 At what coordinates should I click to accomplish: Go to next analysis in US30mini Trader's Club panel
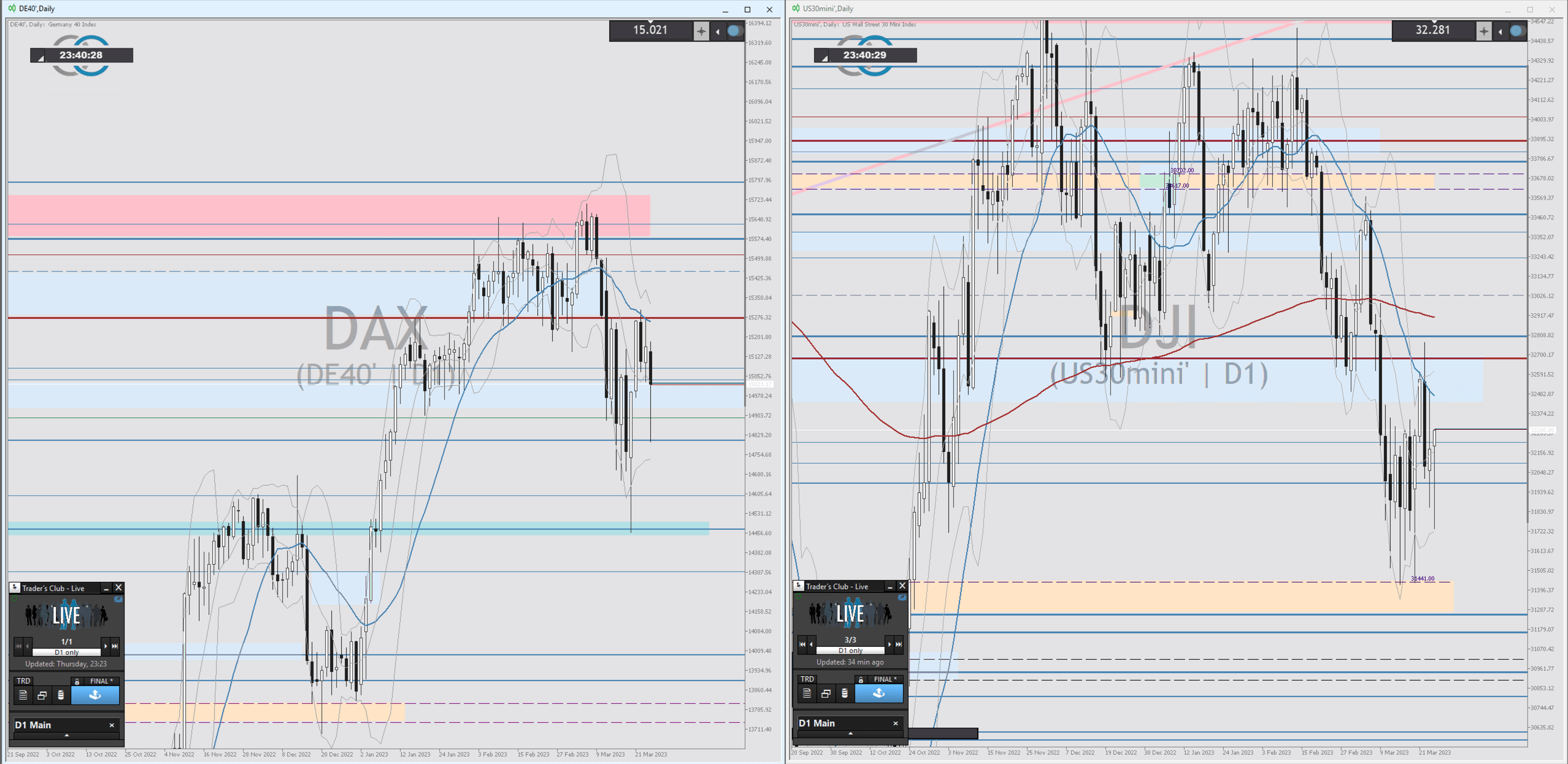pyautogui.click(x=890, y=644)
